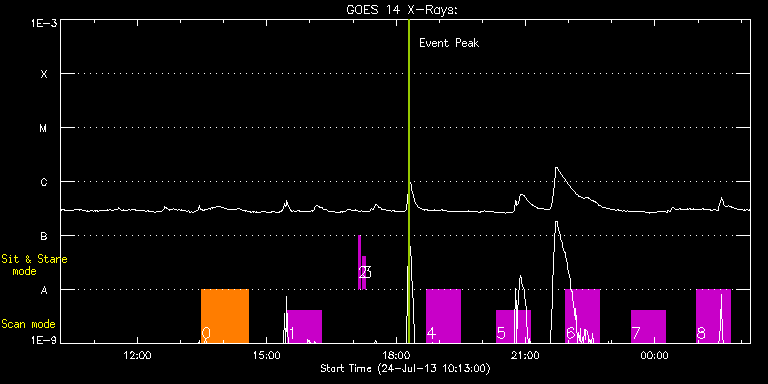Click the C flare class axis label
This screenshot has height=384, width=768.
pos(44,182)
